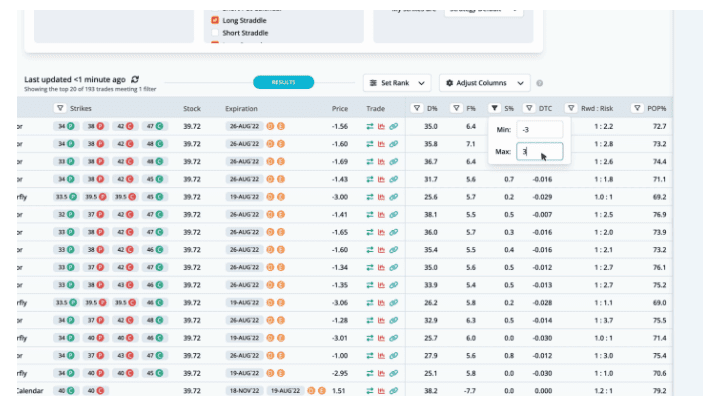Click the Max filter input field
Screen dimensions: 714x410
[540, 152]
